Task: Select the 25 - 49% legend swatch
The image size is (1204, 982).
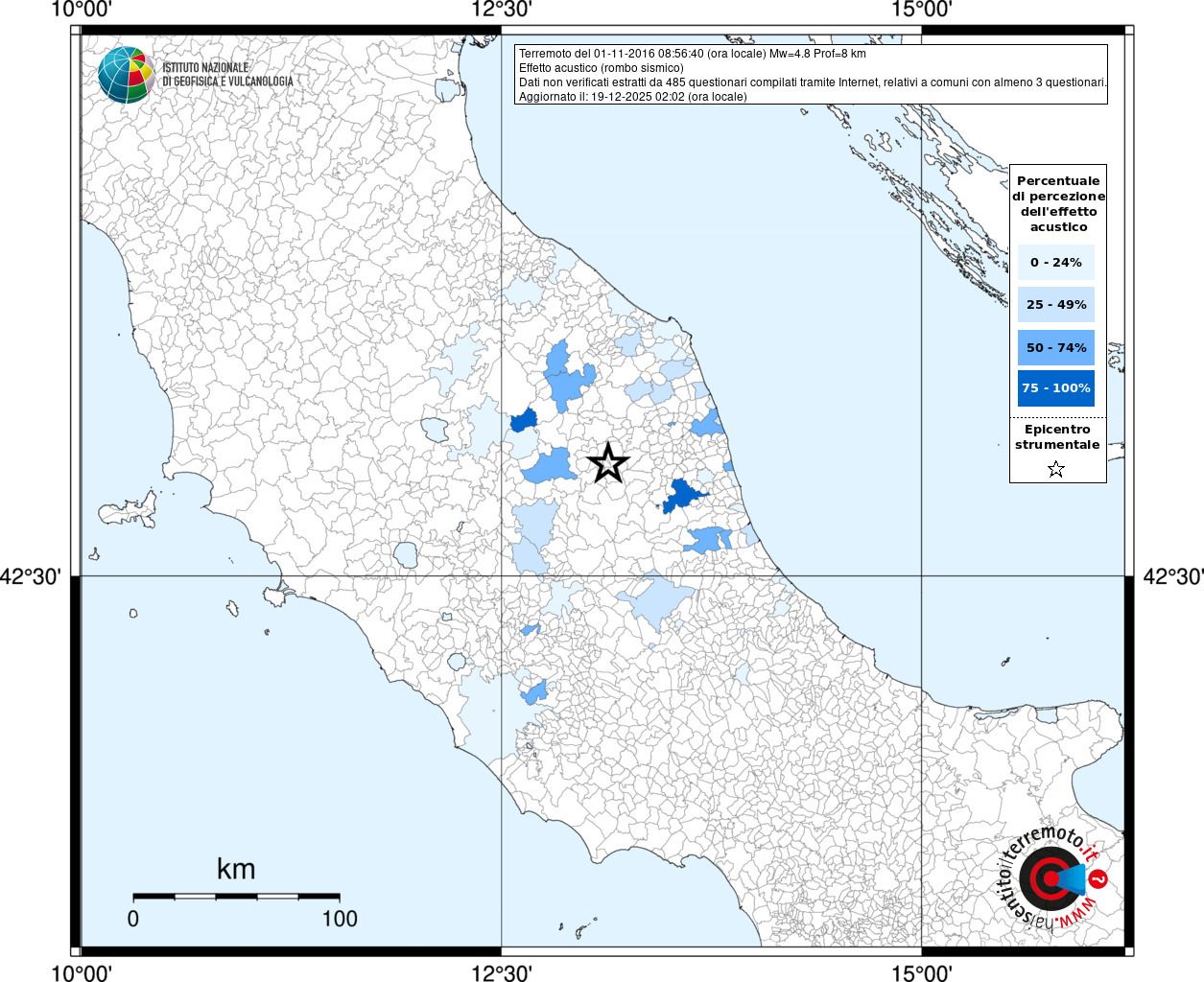Action: [1055, 305]
